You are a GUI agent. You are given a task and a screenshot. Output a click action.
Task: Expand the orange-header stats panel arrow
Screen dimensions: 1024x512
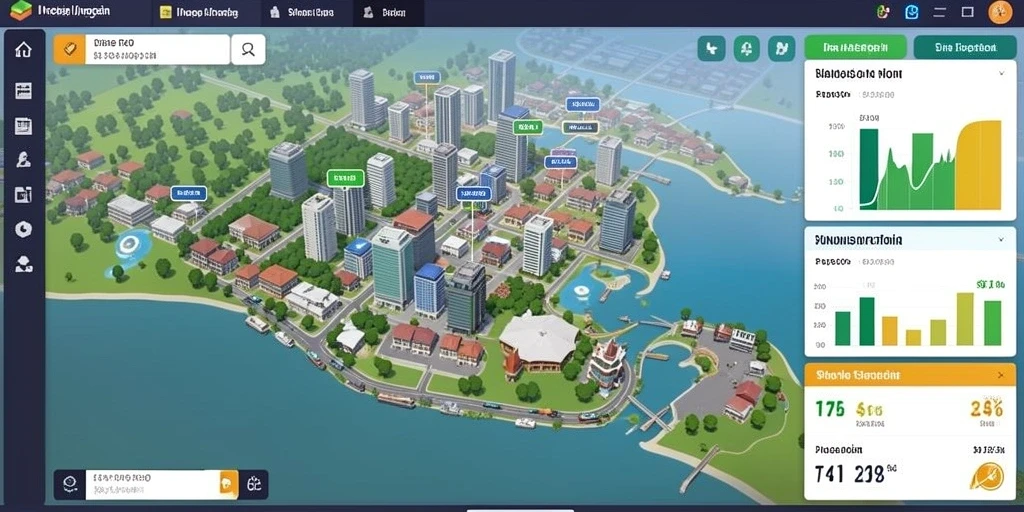[1001, 376]
